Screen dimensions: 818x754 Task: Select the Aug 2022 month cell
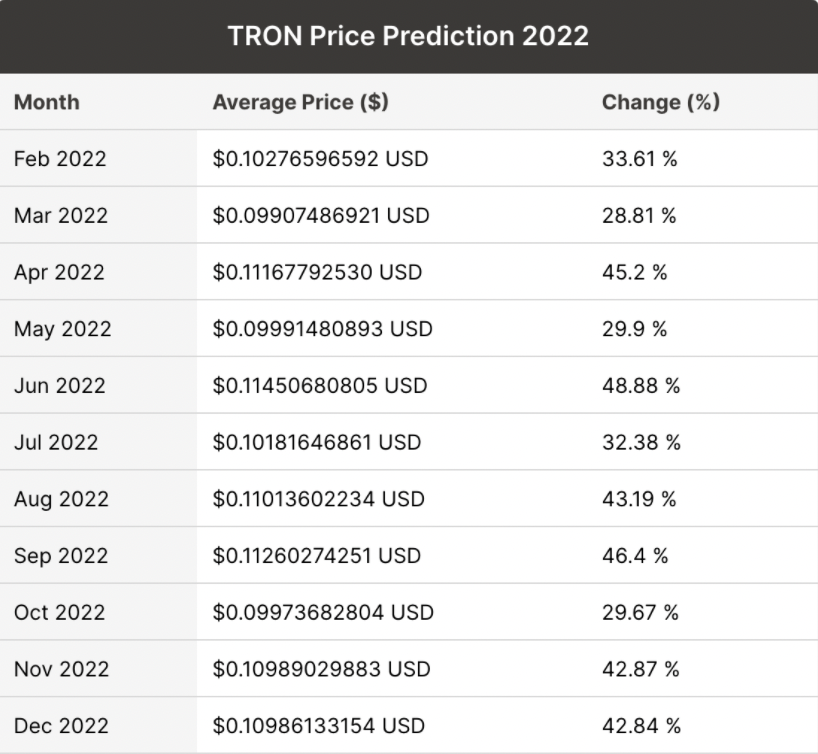point(62,499)
